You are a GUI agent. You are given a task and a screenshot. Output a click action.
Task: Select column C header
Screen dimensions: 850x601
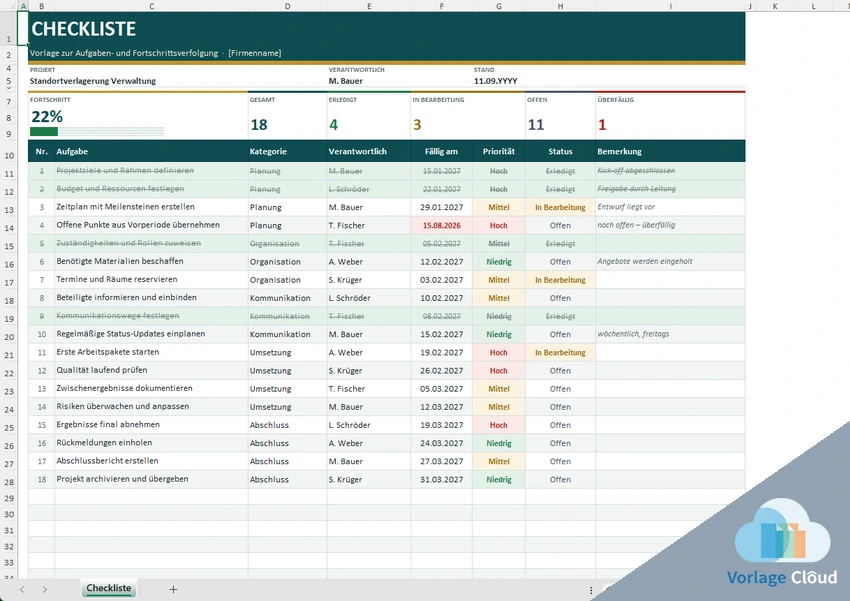click(x=151, y=6)
